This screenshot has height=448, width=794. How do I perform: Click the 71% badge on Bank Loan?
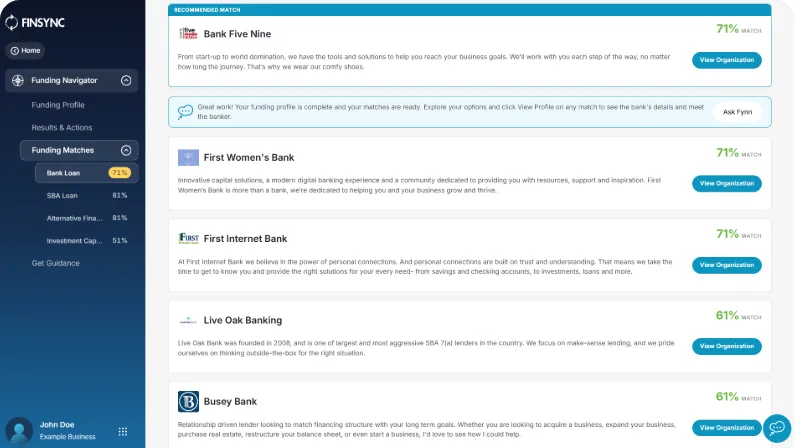pos(120,173)
